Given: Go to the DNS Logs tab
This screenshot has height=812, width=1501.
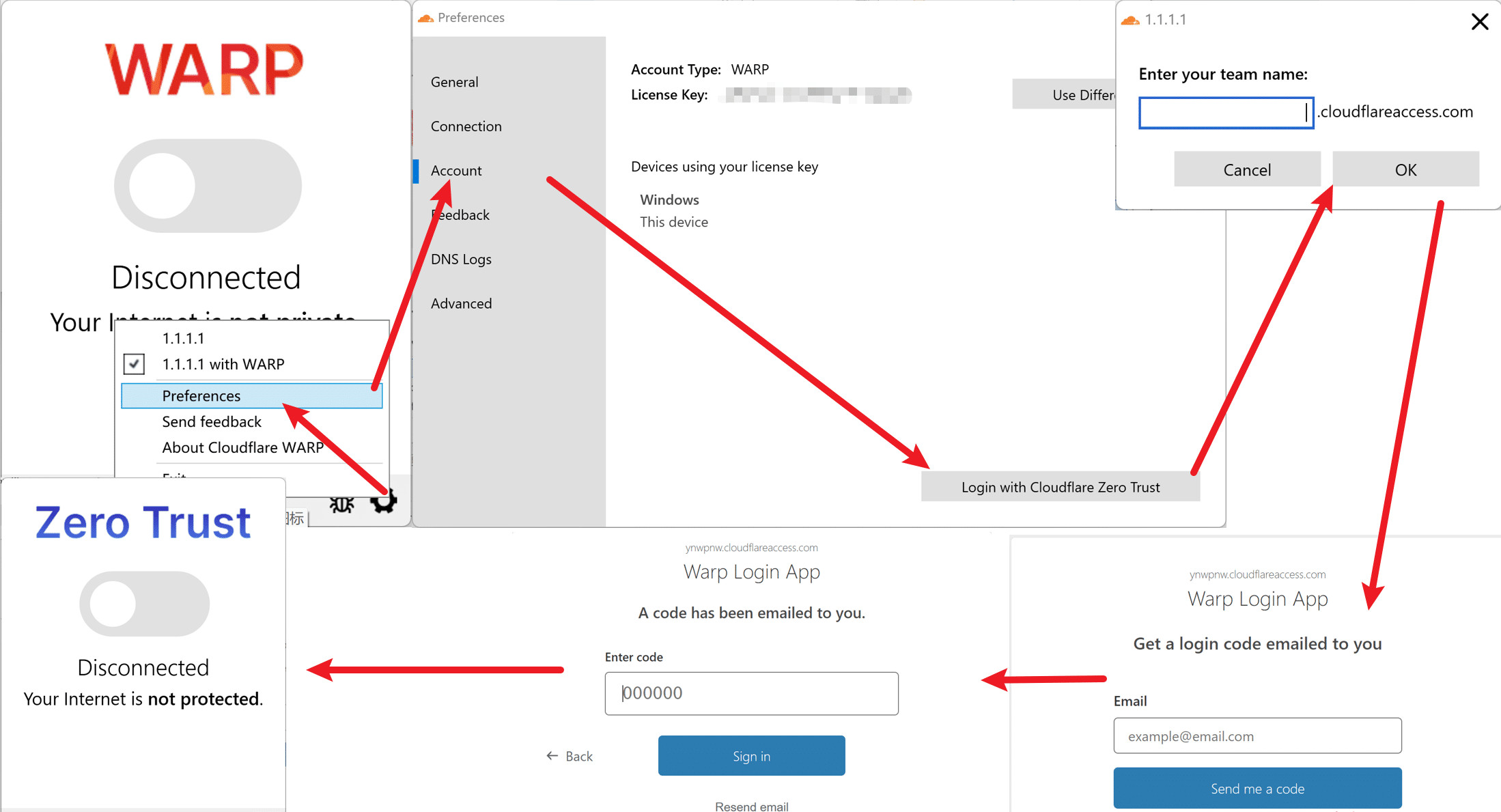Looking at the screenshot, I should click(x=461, y=260).
